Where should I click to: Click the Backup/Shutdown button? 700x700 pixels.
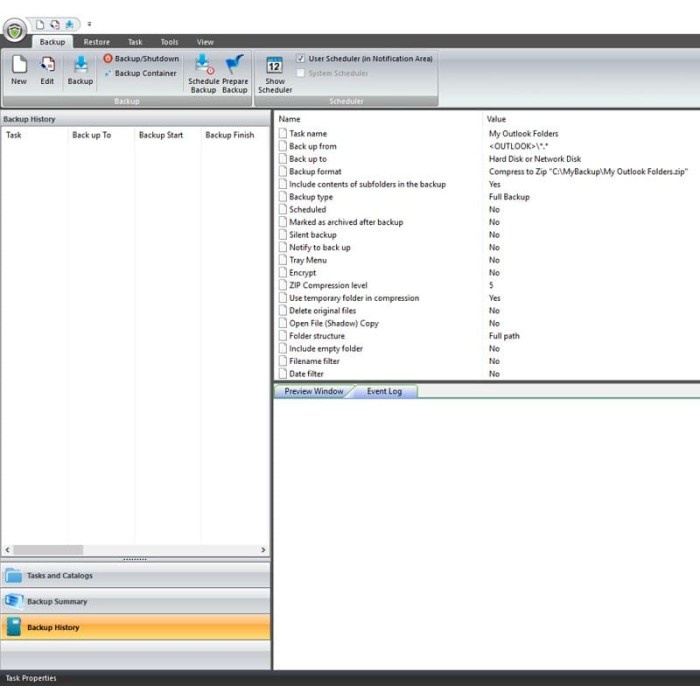click(140, 59)
